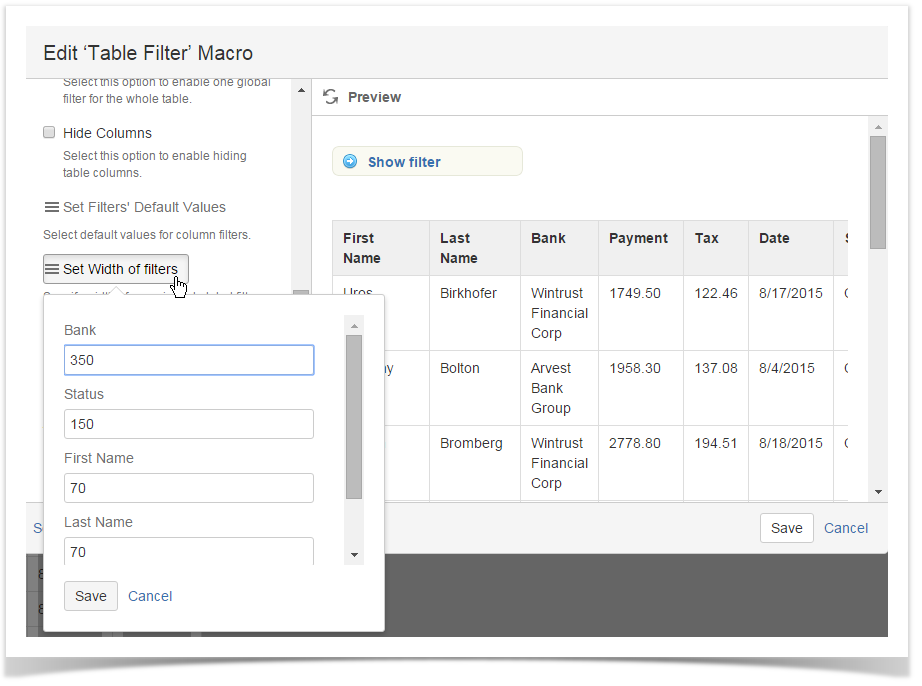Click the Status width field showing 150
The width and height of the screenshot is (922, 686).
point(189,424)
